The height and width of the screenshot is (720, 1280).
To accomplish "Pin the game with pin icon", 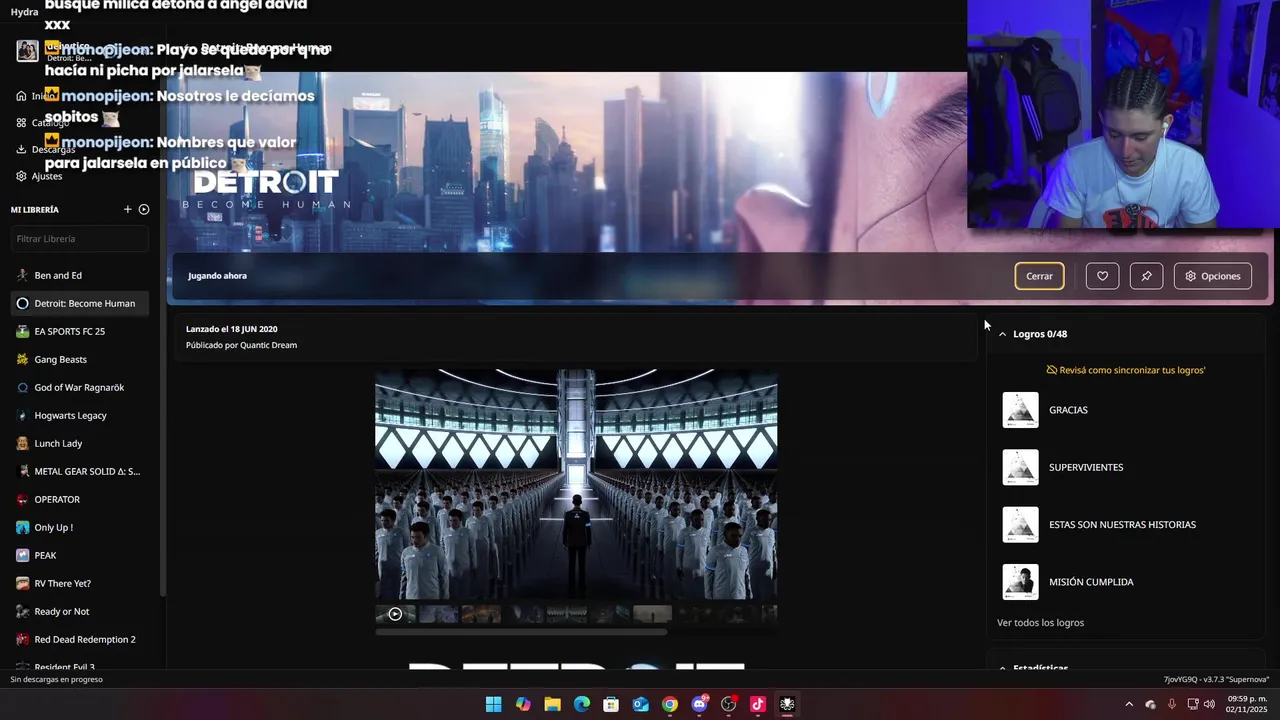I will [x=1146, y=276].
